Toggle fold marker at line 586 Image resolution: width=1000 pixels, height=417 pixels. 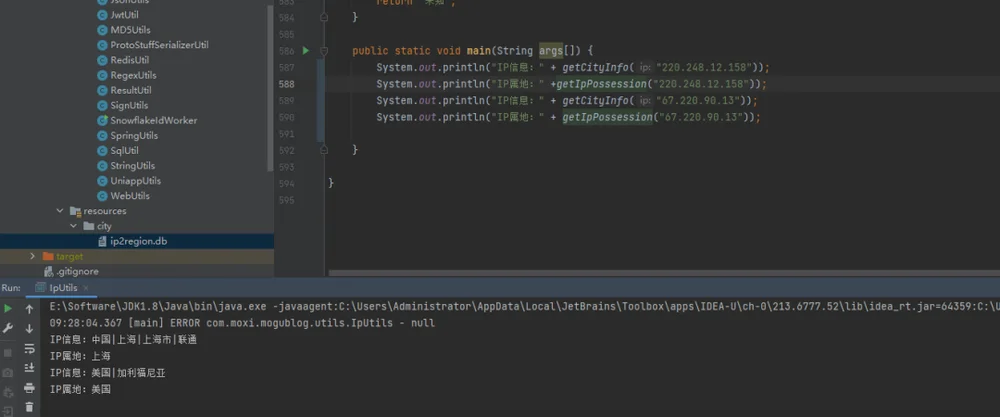(x=323, y=50)
